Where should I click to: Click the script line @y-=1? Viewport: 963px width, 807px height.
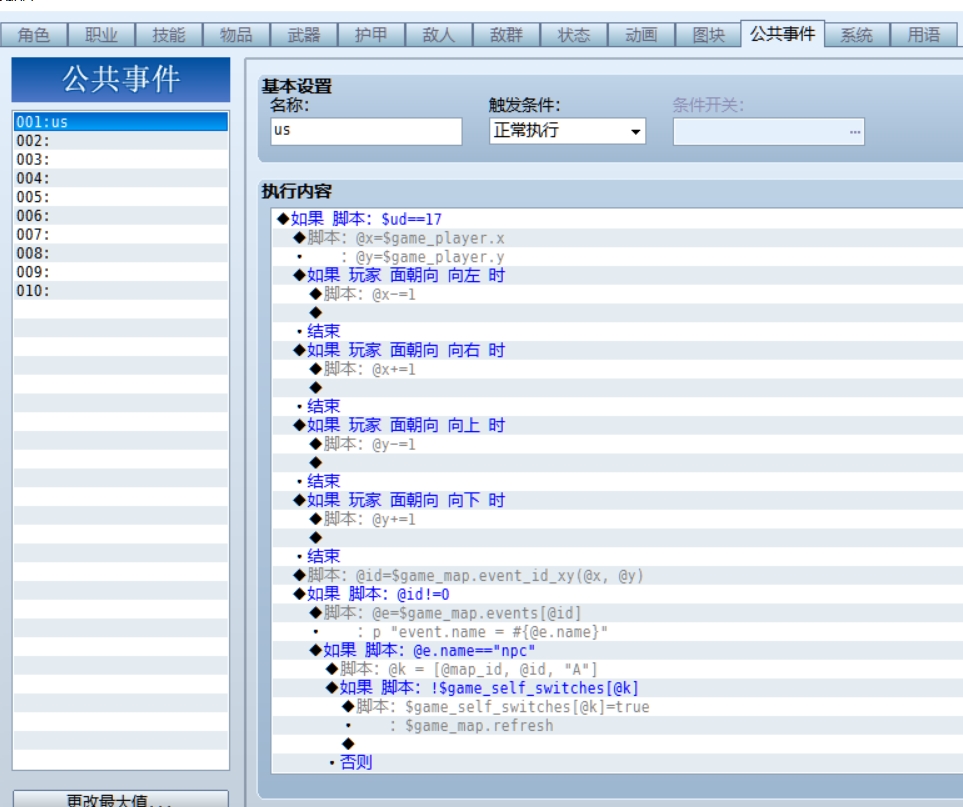coord(617,444)
